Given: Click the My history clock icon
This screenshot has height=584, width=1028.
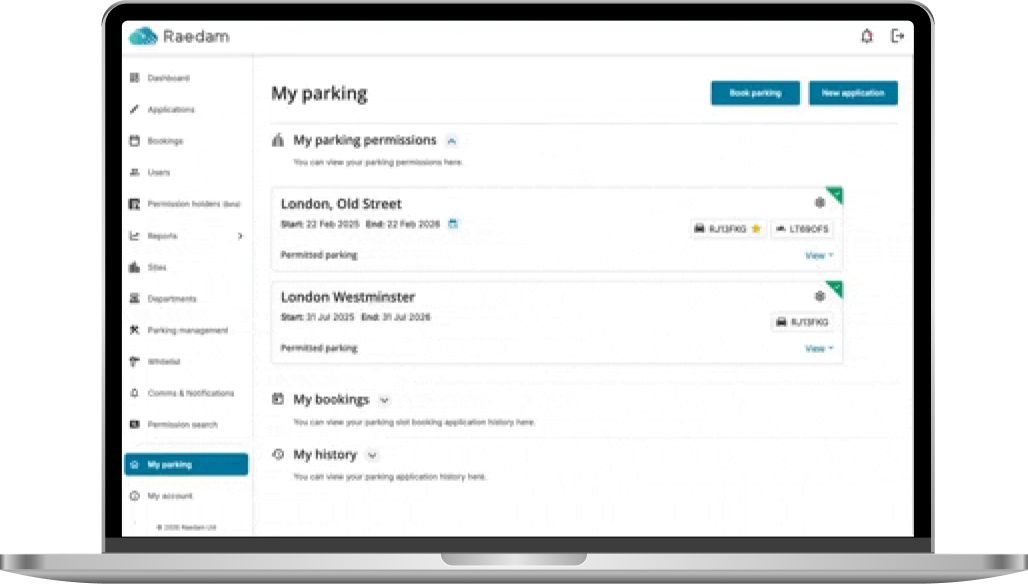Looking at the screenshot, I should [x=278, y=454].
